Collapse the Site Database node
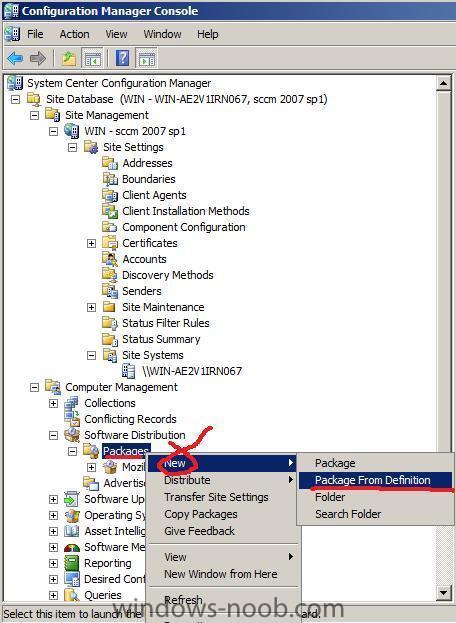This screenshot has width=456, height=623. (15, 99)
